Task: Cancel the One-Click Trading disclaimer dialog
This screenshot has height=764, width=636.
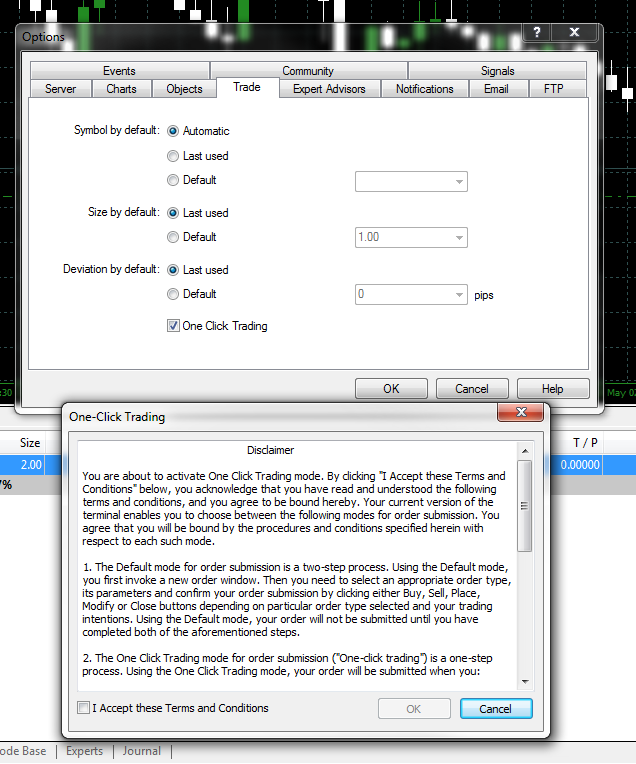Action: (496, 708)
